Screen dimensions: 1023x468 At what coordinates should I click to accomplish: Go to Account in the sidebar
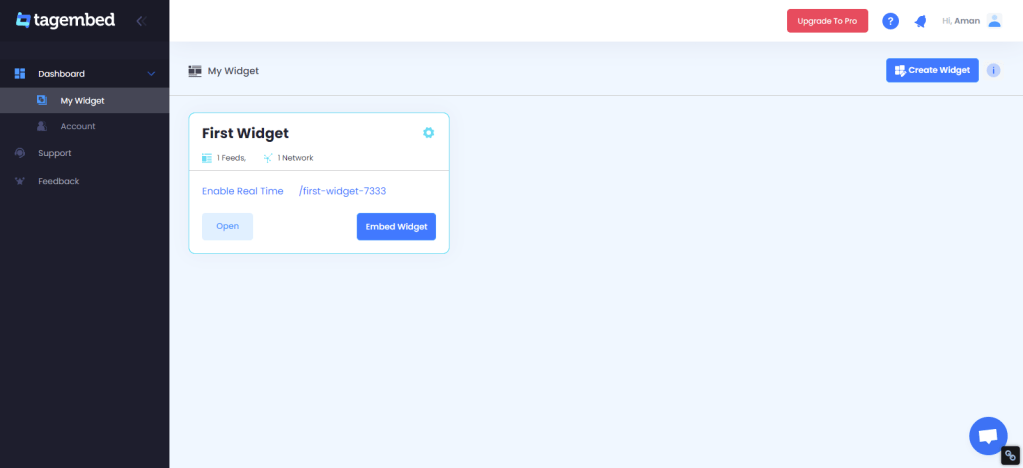[78, 126]
